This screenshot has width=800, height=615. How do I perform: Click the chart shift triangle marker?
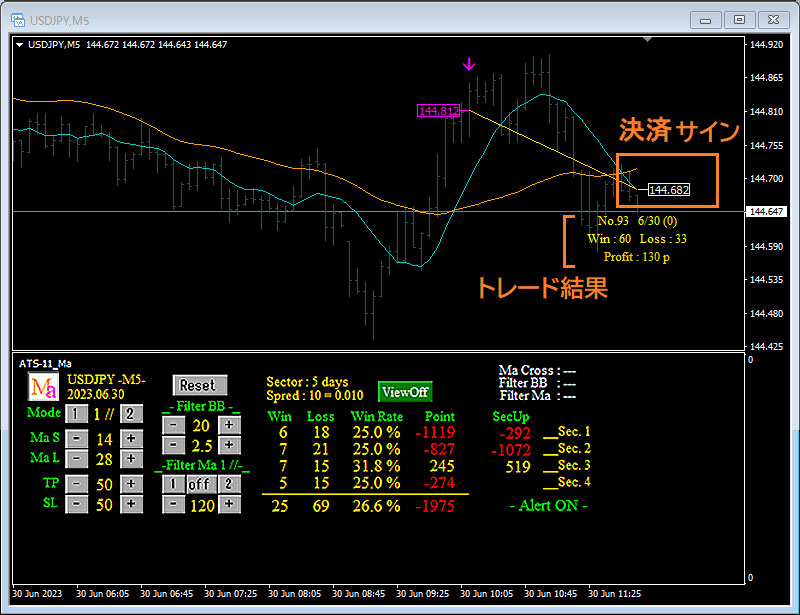(x=647, y=39)
